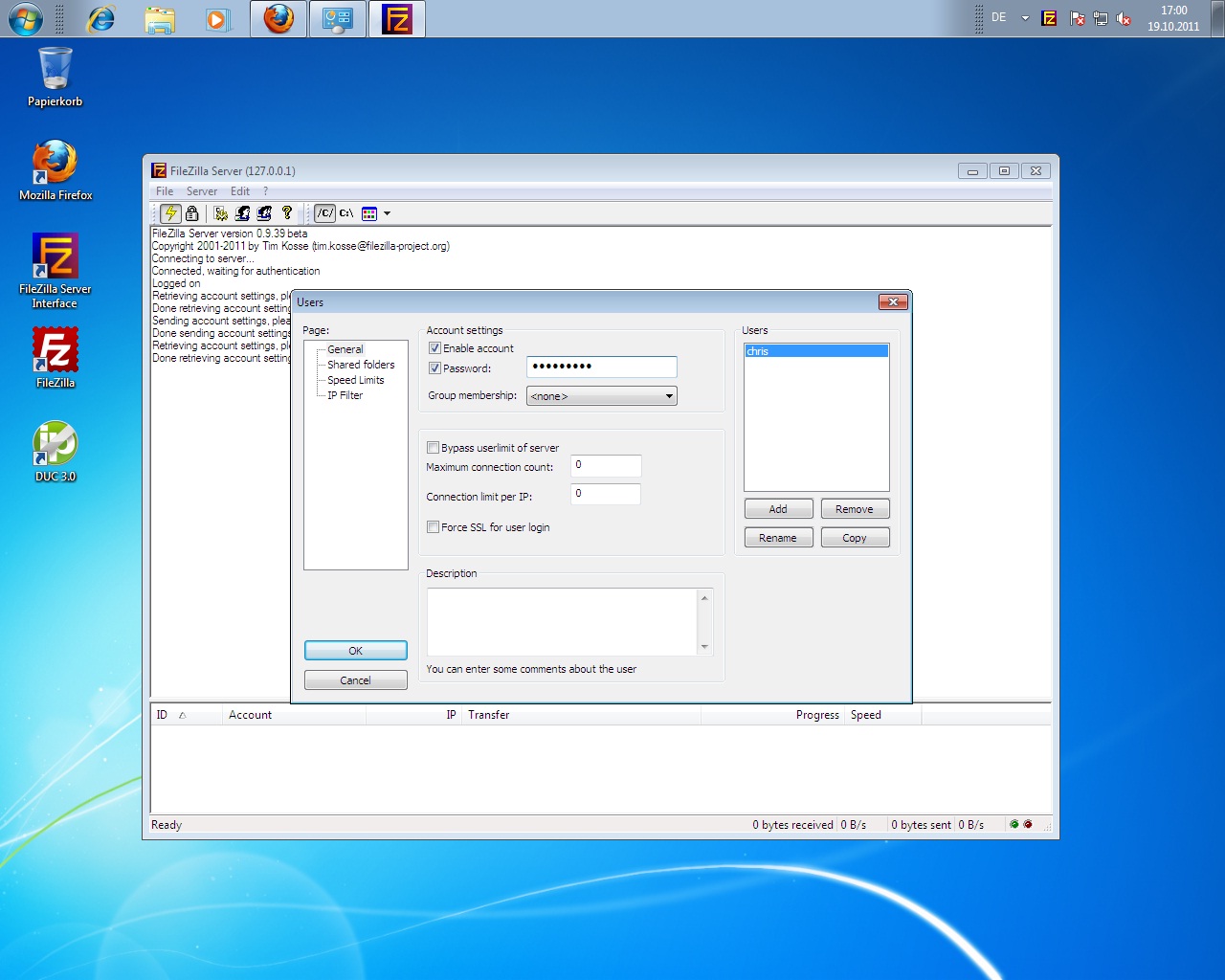Open the Edit menu
Image resolution: width=1225 pixels, height=980 pixels.
(x=240, y=191)
